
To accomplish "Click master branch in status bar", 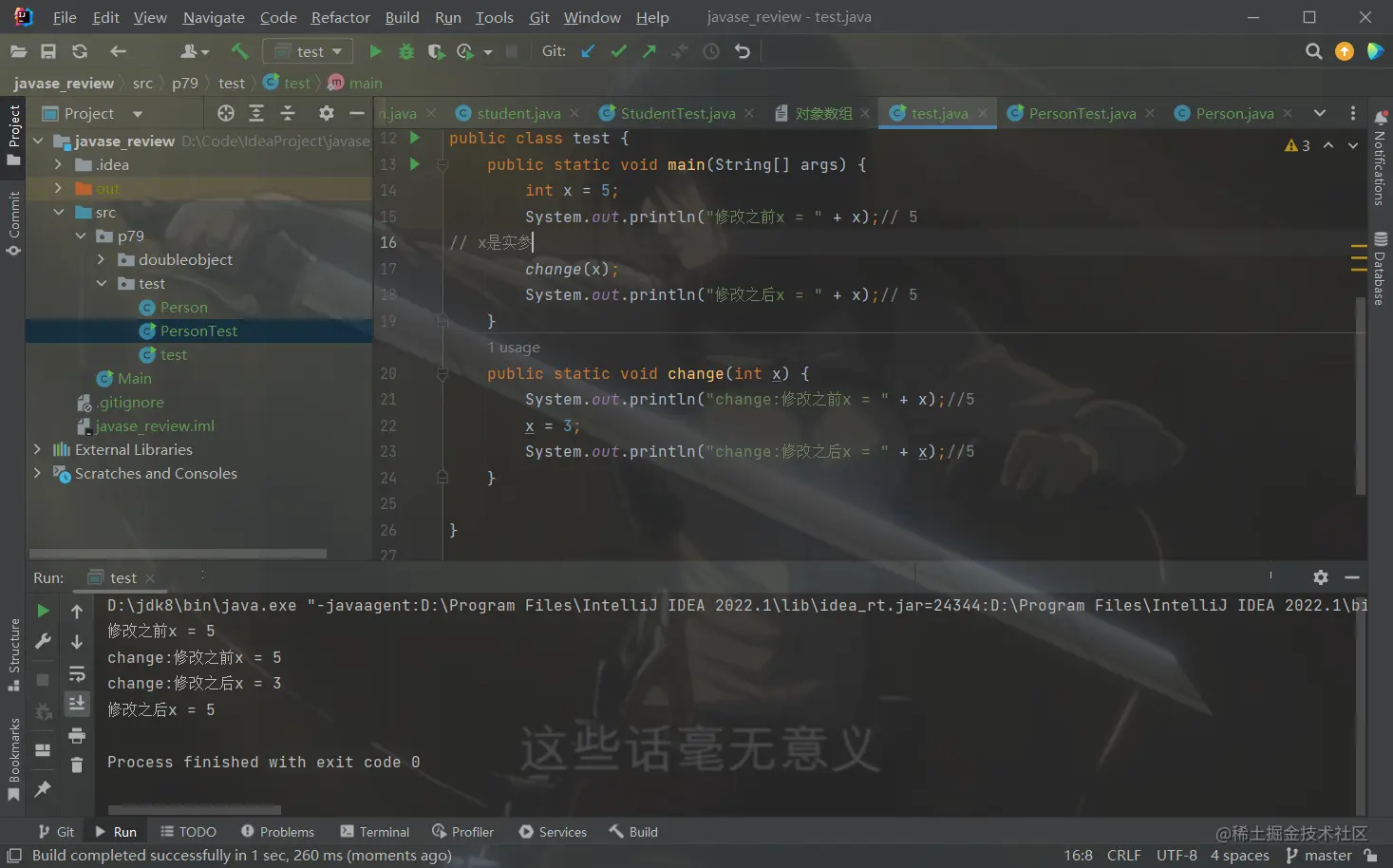I will coord(1318,856).
